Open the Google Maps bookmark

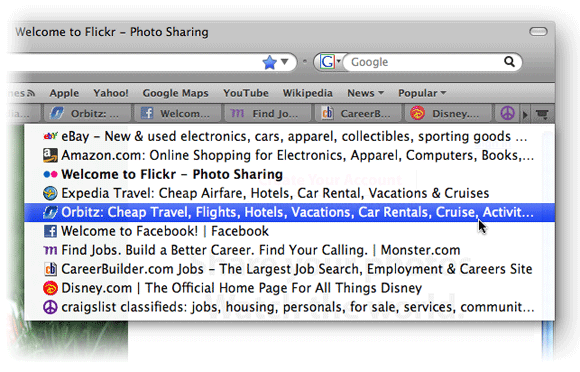tap(175, 93)
